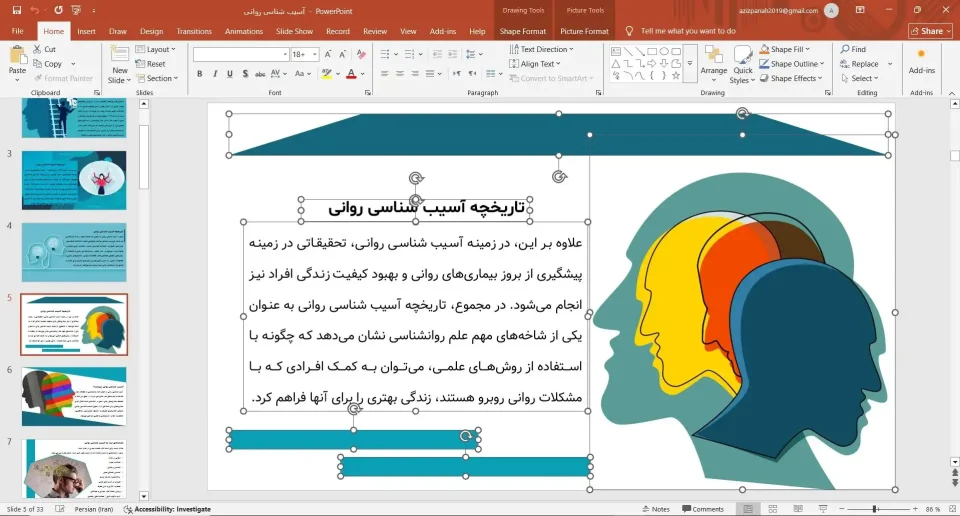Toggle Align Right paragraph alignment
Viewport: 960px width, 516px height.
(415, 73)
